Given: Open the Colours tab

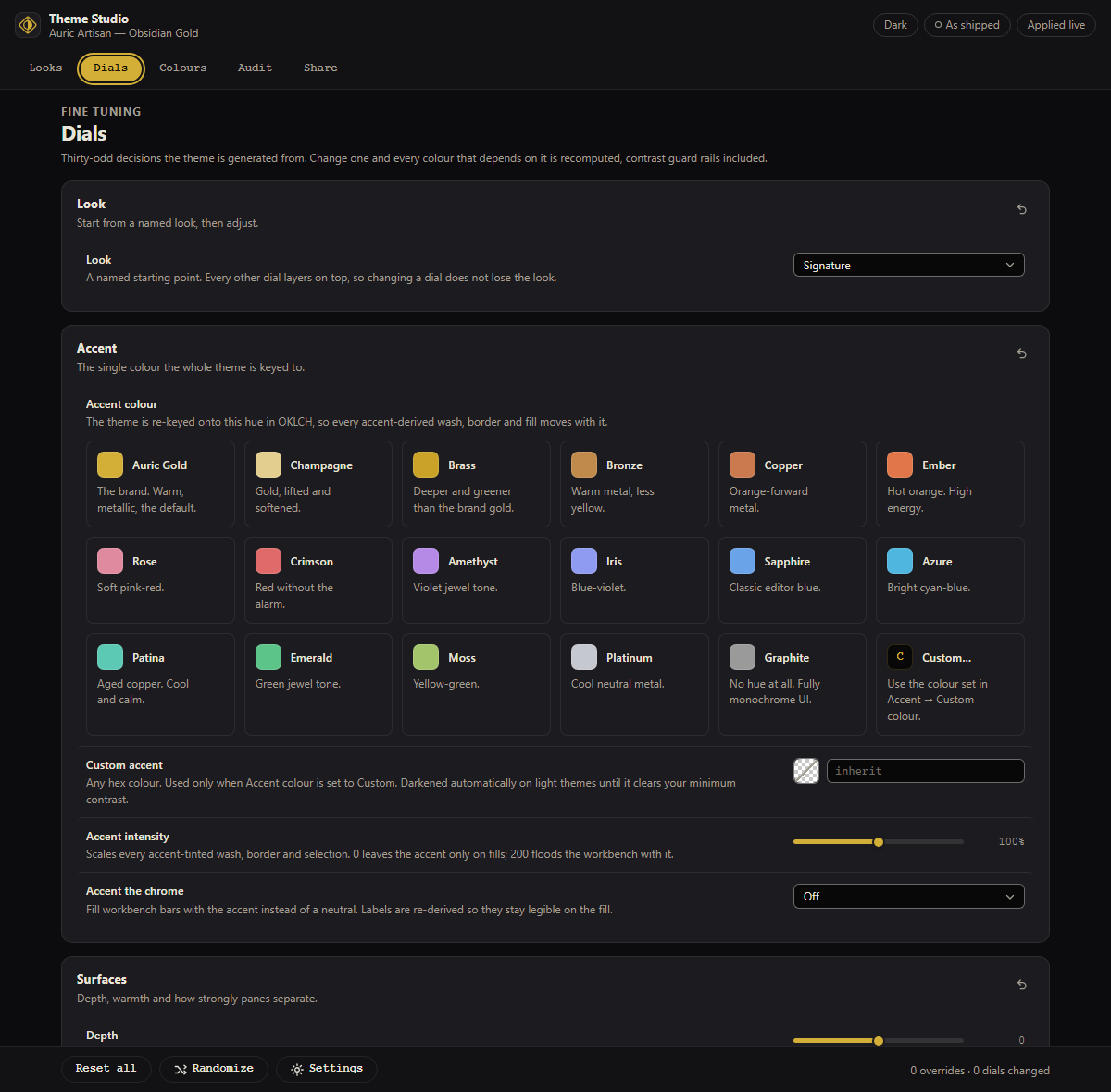Looking at the screenshot, I should [x=183, y=68].
